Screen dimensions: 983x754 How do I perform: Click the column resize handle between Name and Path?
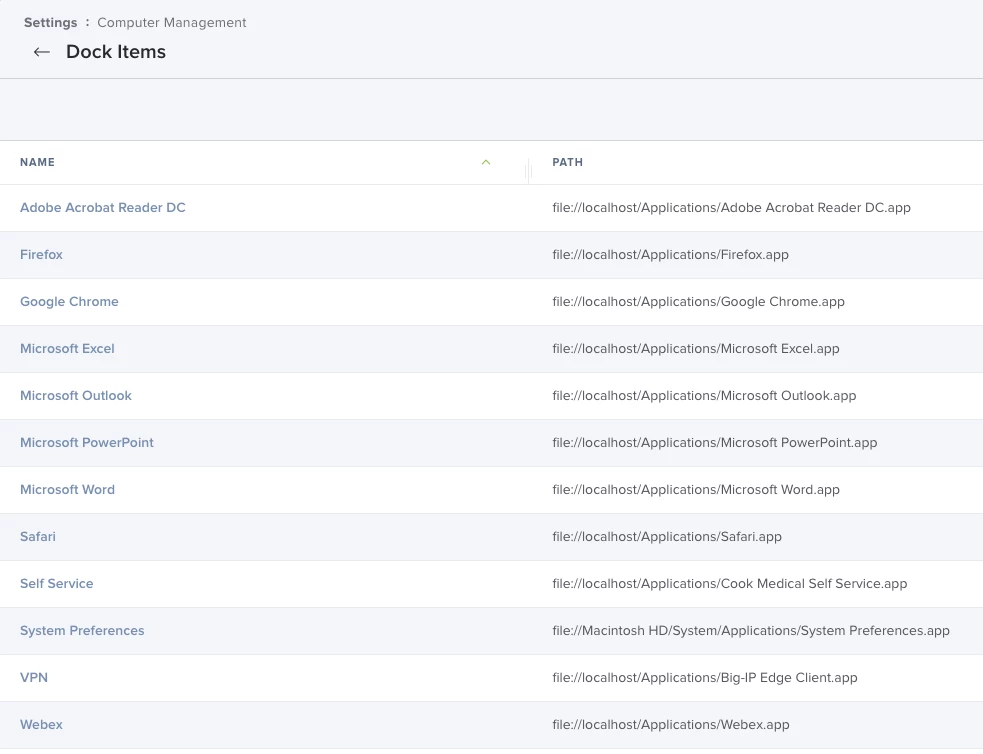(x=528, y=170)
